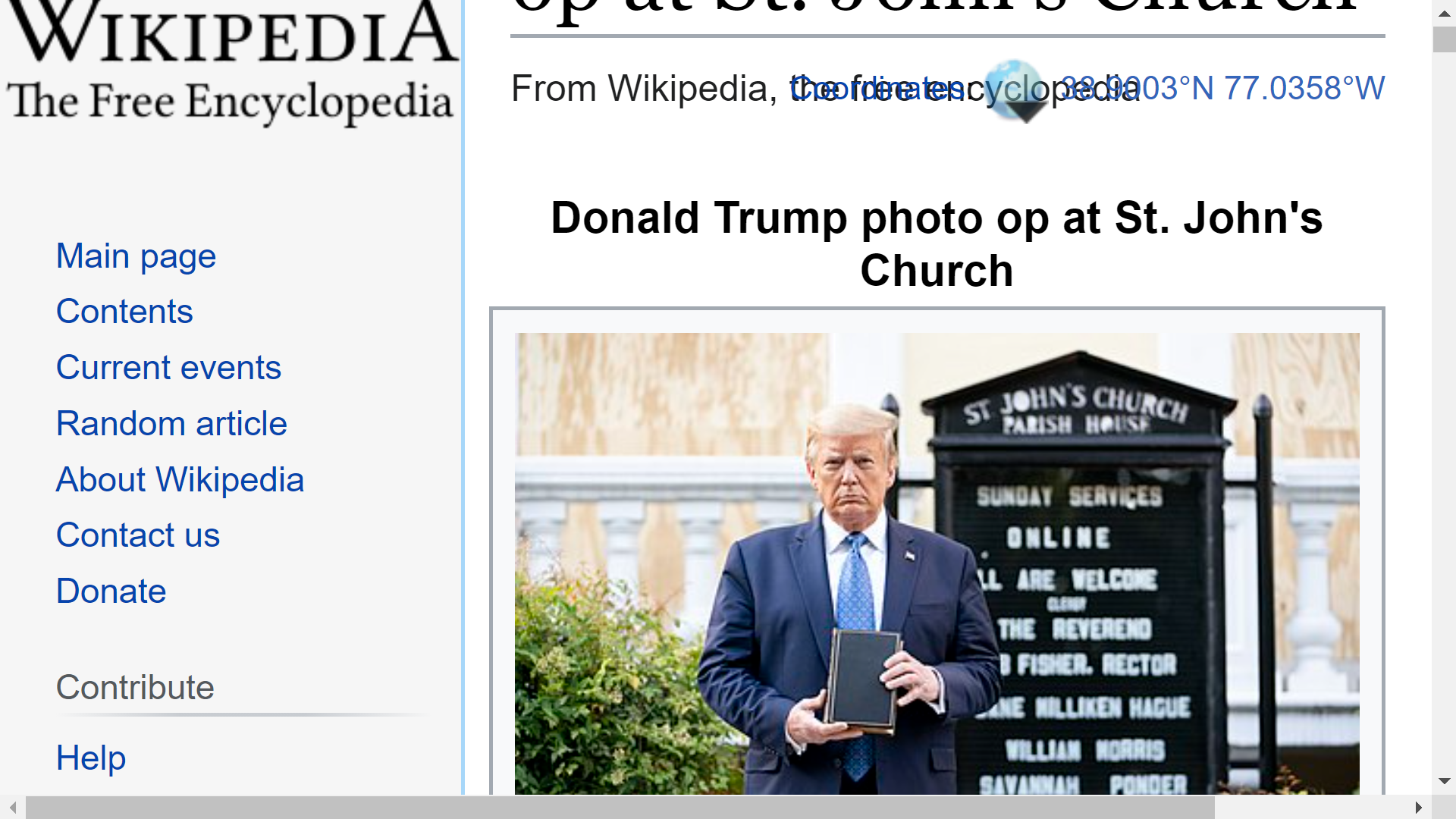
Task: Open the Trump at St. John's photo
Action: pos(937,563)
